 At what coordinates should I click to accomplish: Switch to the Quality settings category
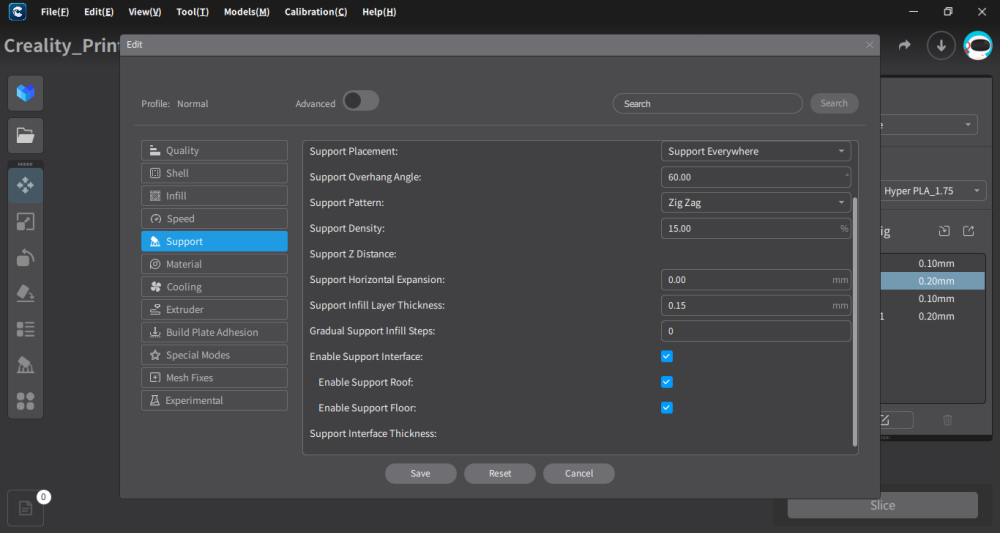[214, 150]
